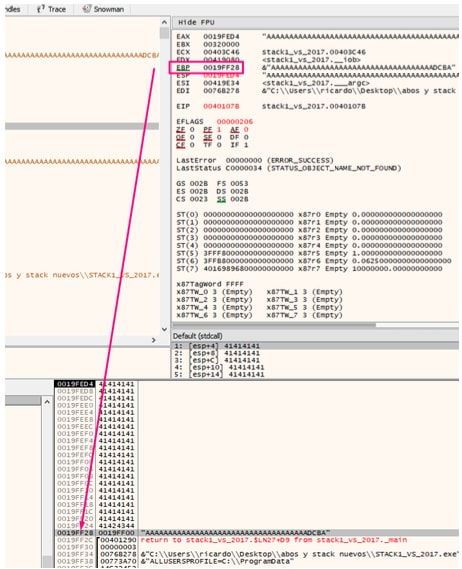The image size is (462, 569).
Task: Click the Snowman tab icon
Action: pyautogui.click(x=86, y=9)
